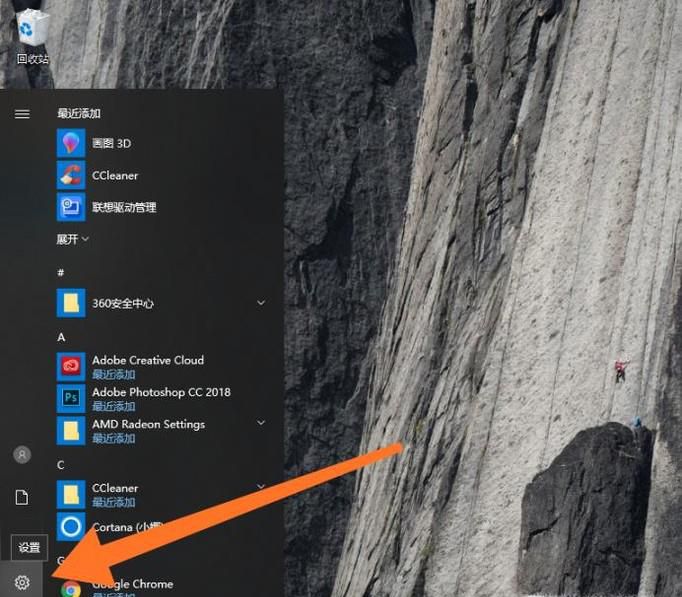Expand the CCleaner folder chevron

coord(261,486)
